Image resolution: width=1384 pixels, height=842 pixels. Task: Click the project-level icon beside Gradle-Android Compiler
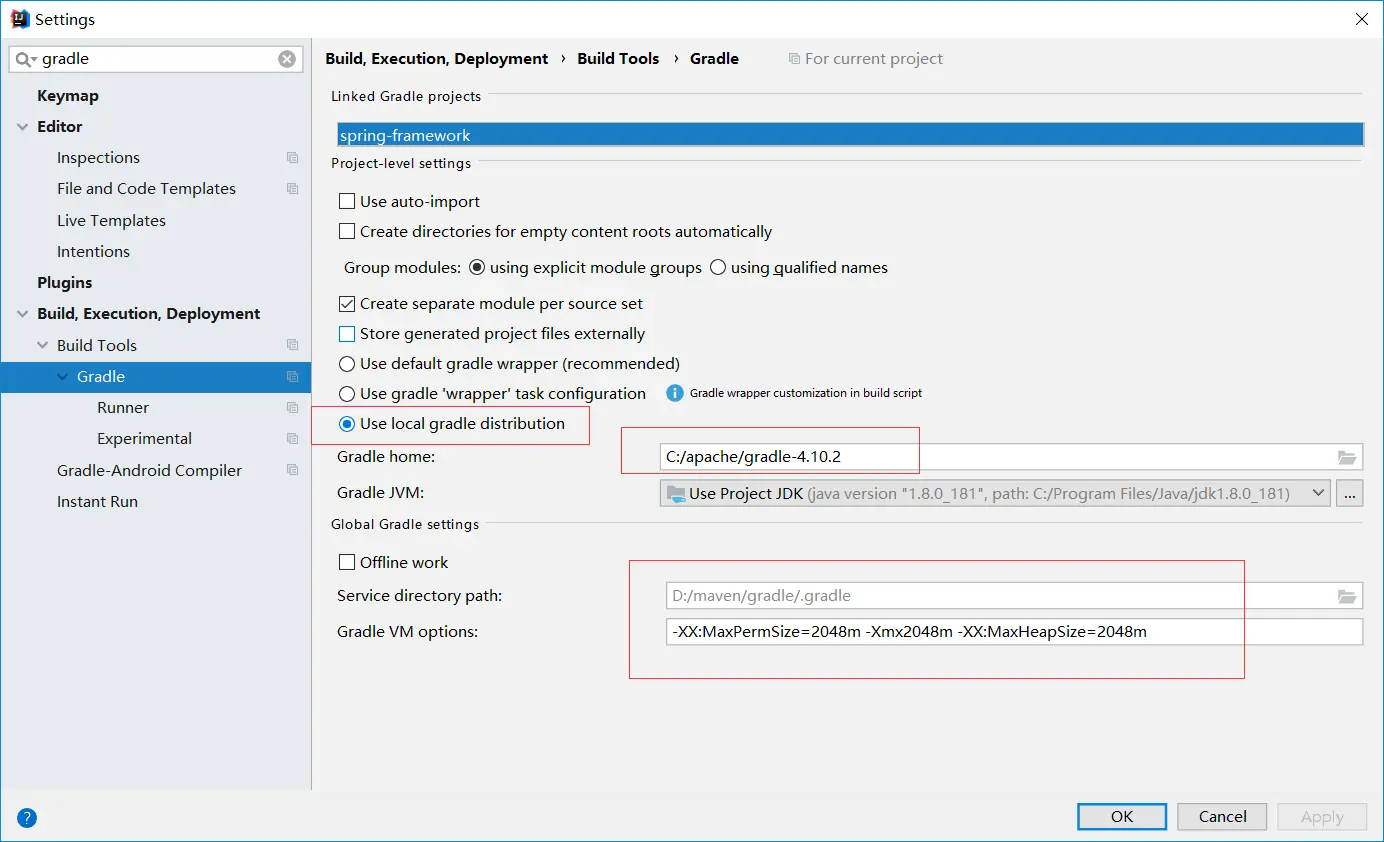point(292,470)
